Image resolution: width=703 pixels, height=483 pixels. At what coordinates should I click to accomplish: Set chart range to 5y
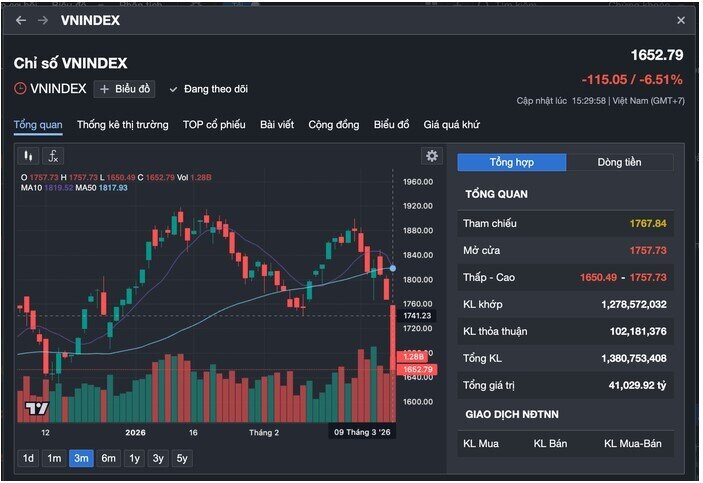(182, 458)
